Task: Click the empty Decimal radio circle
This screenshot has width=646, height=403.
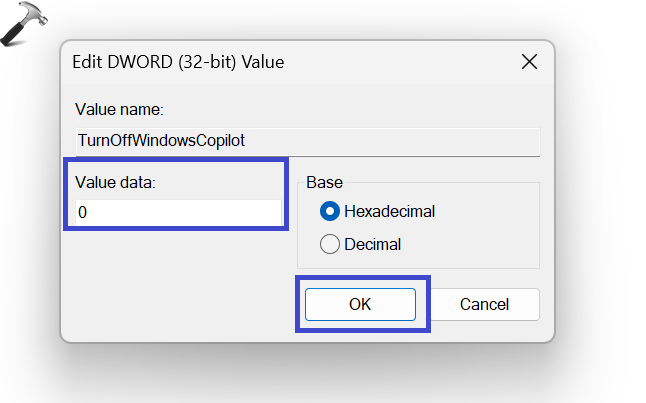Action: click(328, 244)
